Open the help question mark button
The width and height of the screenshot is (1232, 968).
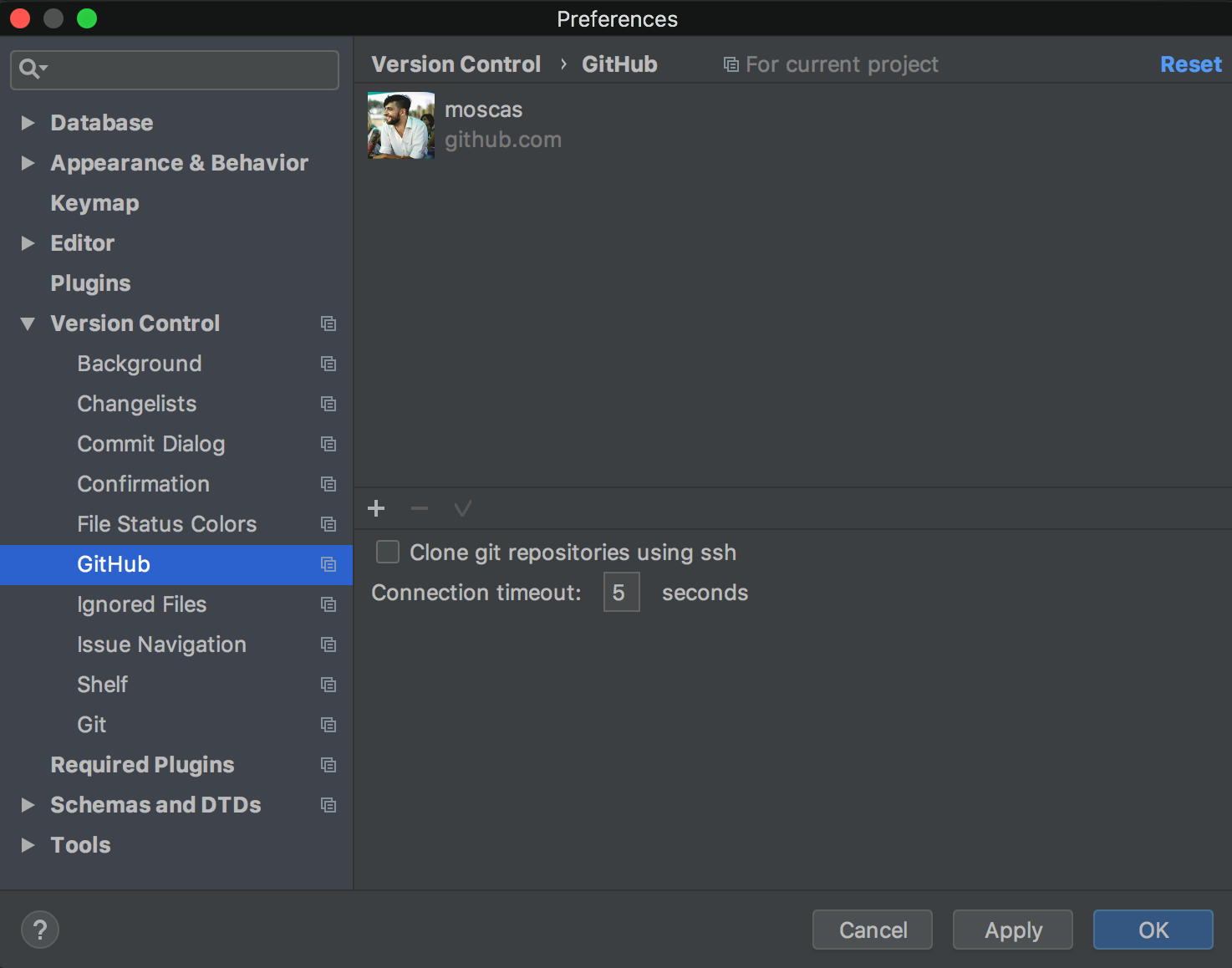click(40, 930)
